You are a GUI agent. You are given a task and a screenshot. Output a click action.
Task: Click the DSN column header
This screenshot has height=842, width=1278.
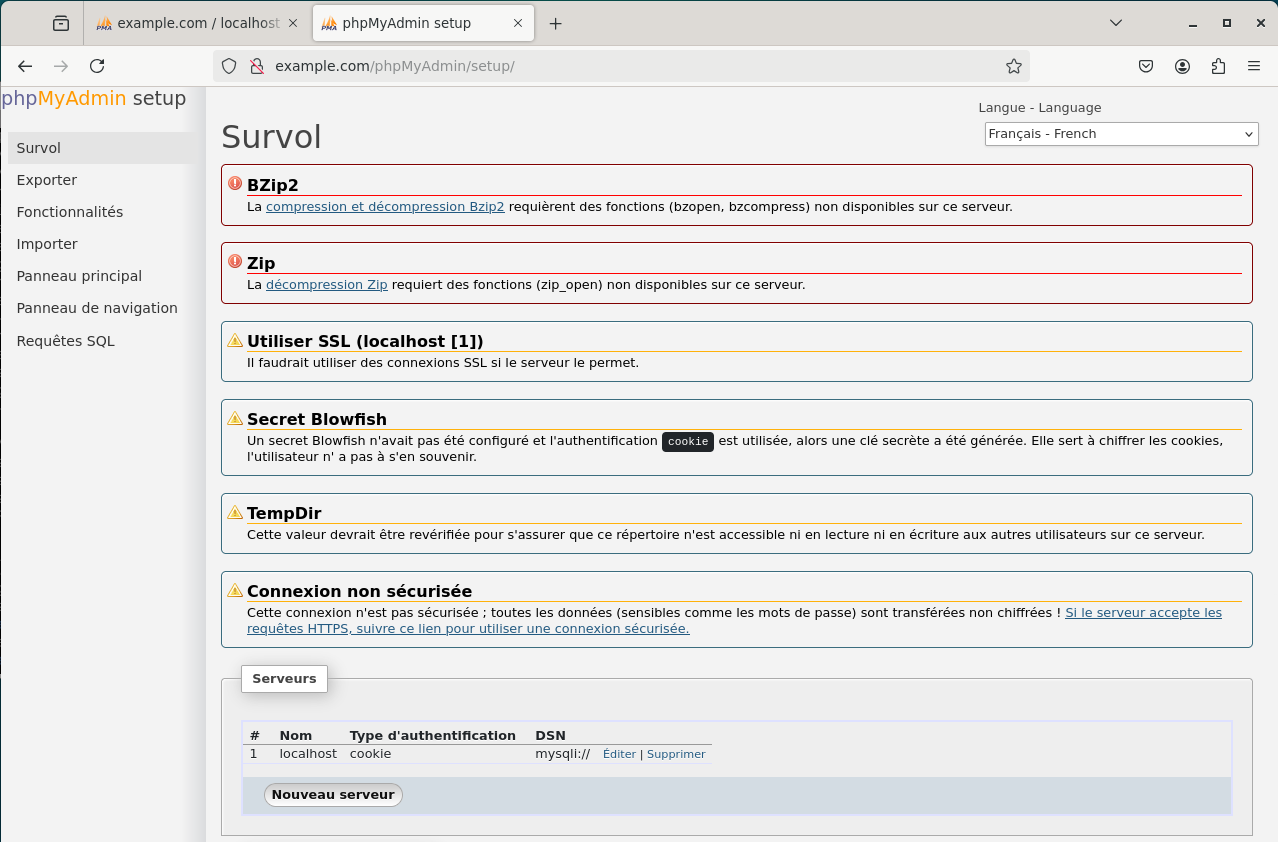pyautogui.click(x=551, y=736)
